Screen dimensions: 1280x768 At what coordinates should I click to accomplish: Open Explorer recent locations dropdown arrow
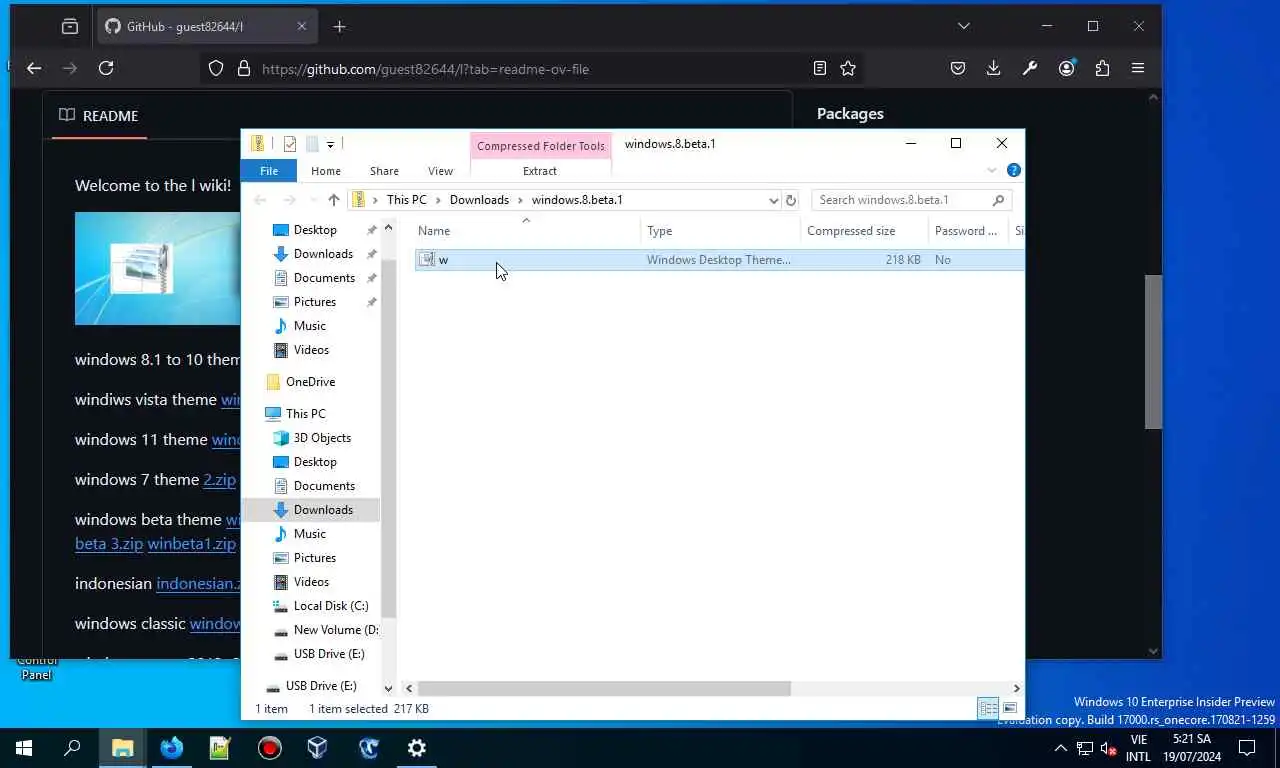tap(313, 200)
